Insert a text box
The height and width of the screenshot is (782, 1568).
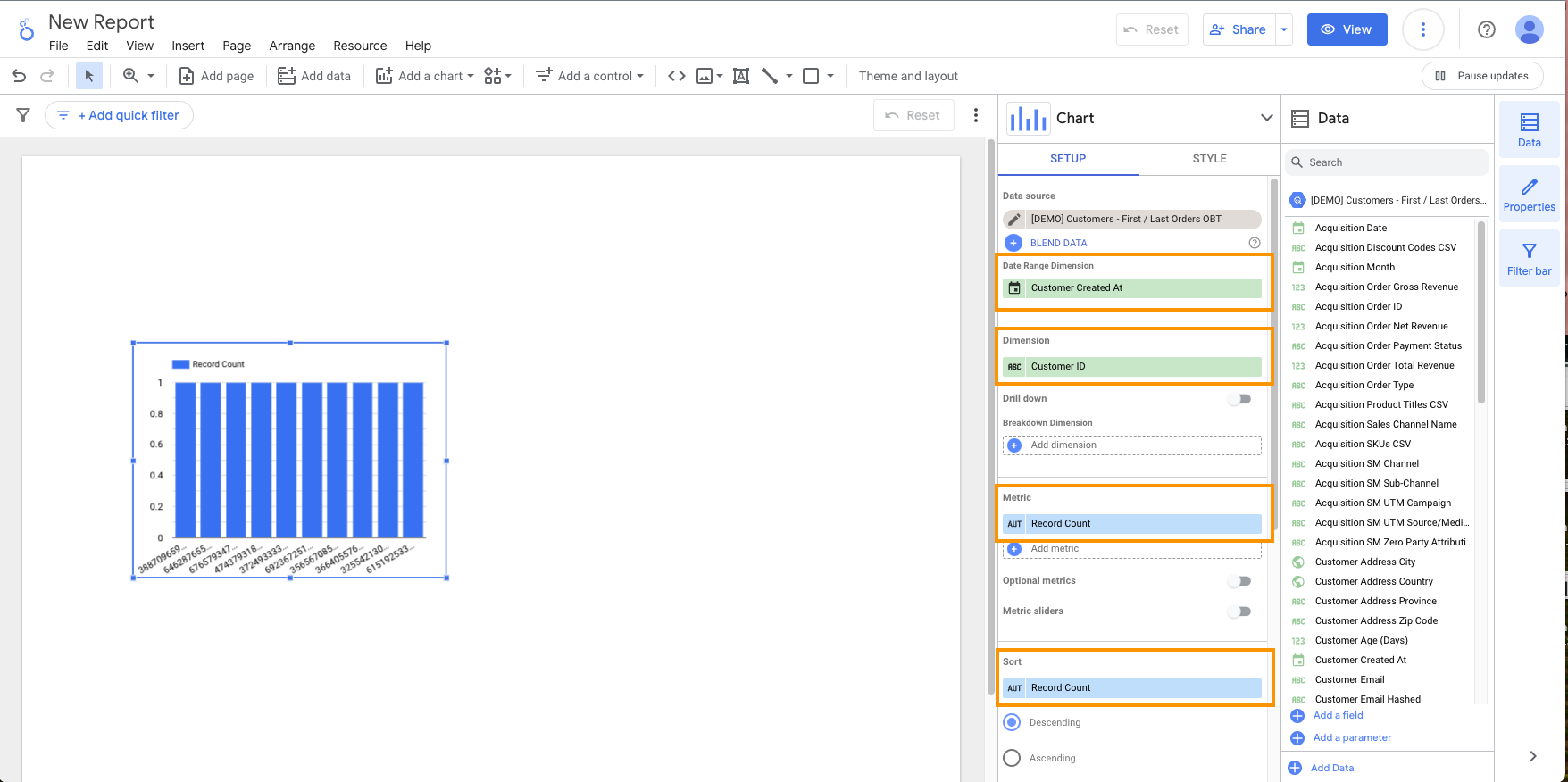741,76
